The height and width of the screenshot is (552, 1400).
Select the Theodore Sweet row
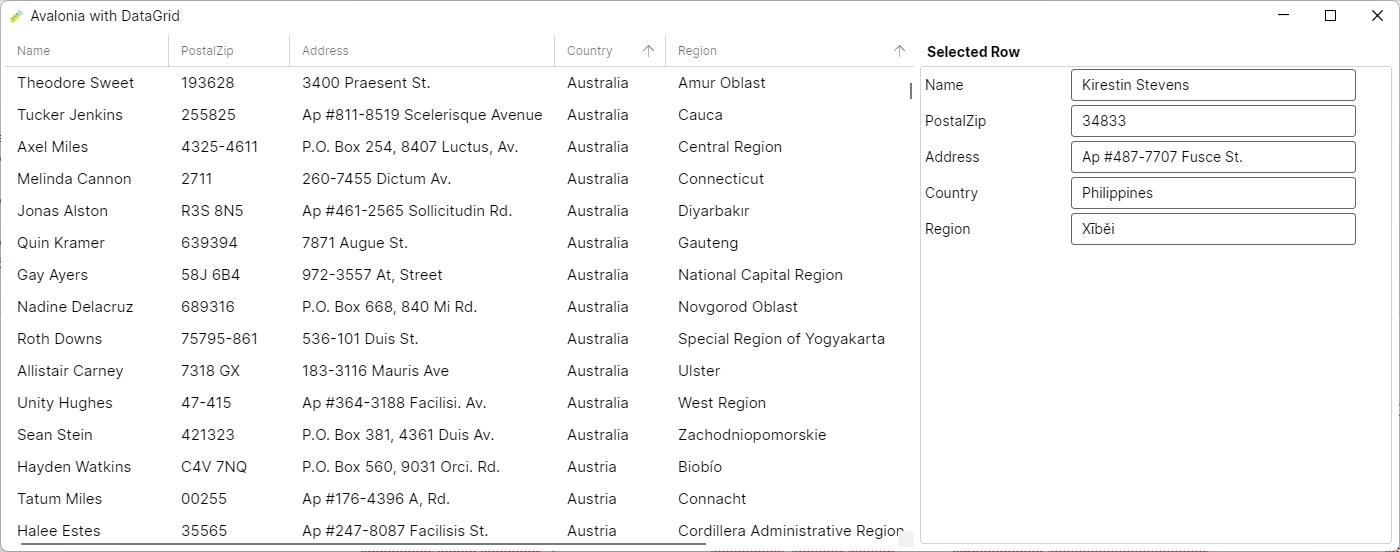(75, 83)
